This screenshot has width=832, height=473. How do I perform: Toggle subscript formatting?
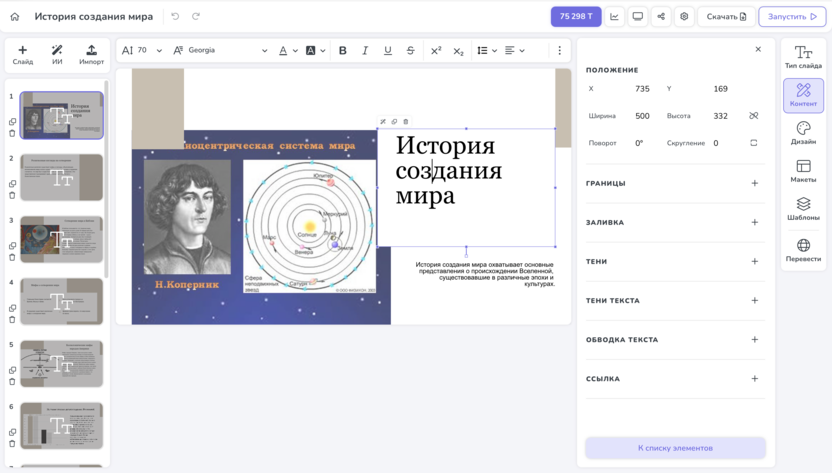(x=458, y=50)
